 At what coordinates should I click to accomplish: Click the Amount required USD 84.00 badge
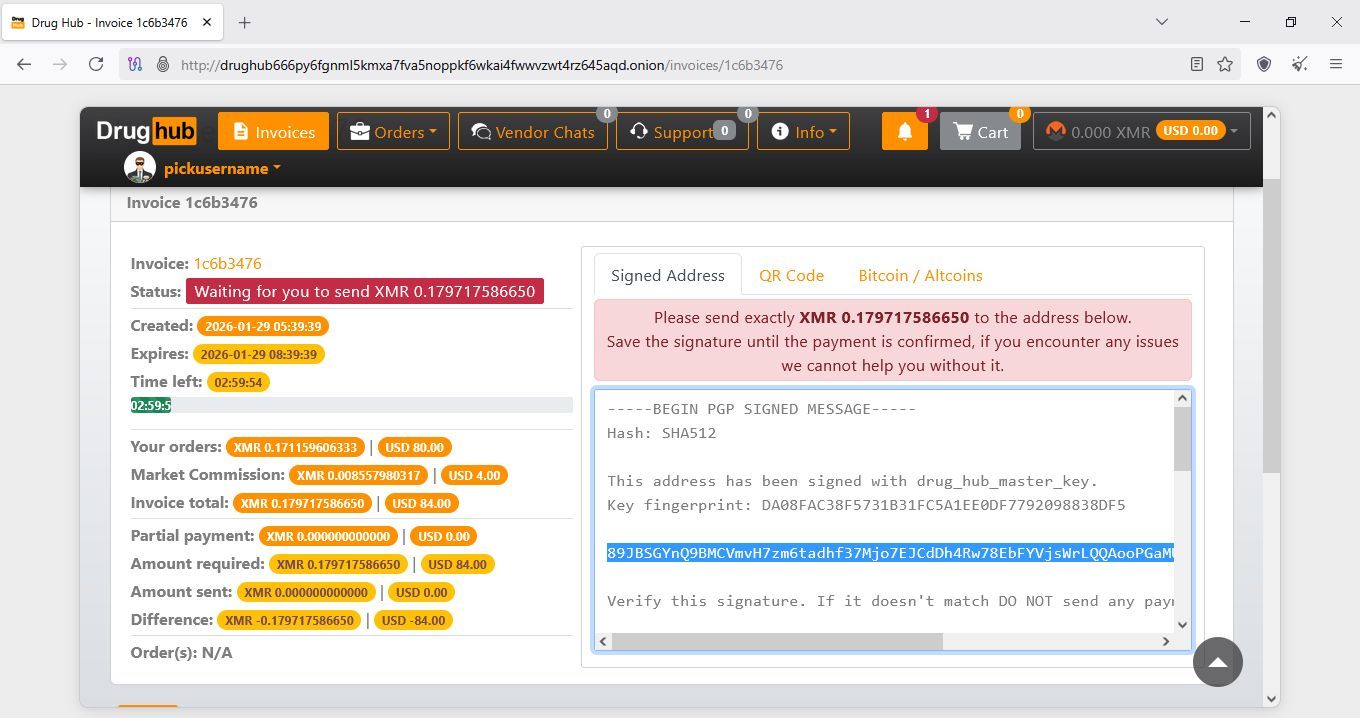458,564
